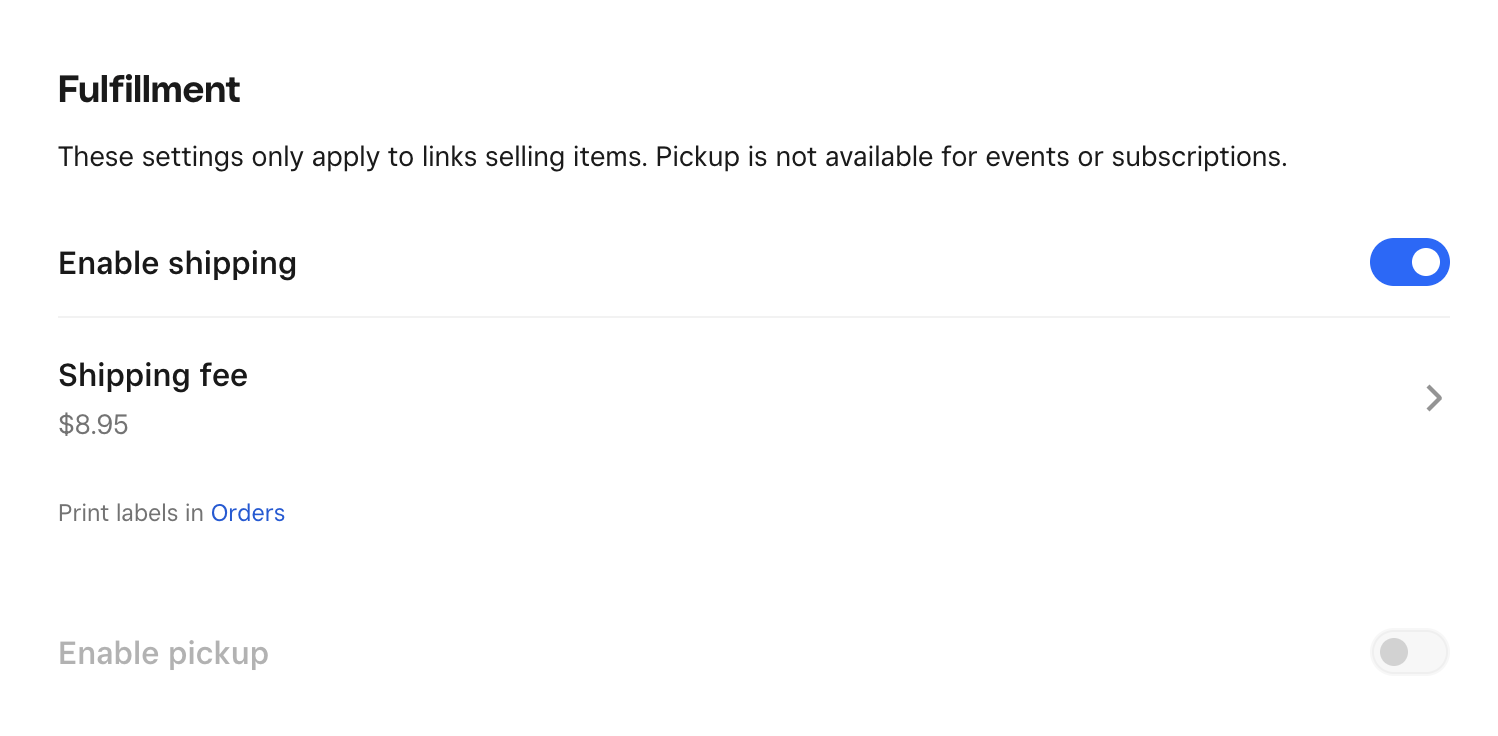Disable the Enable shipping toggle
Screen dimensions: 1498x736
(x=1410, y=262)
